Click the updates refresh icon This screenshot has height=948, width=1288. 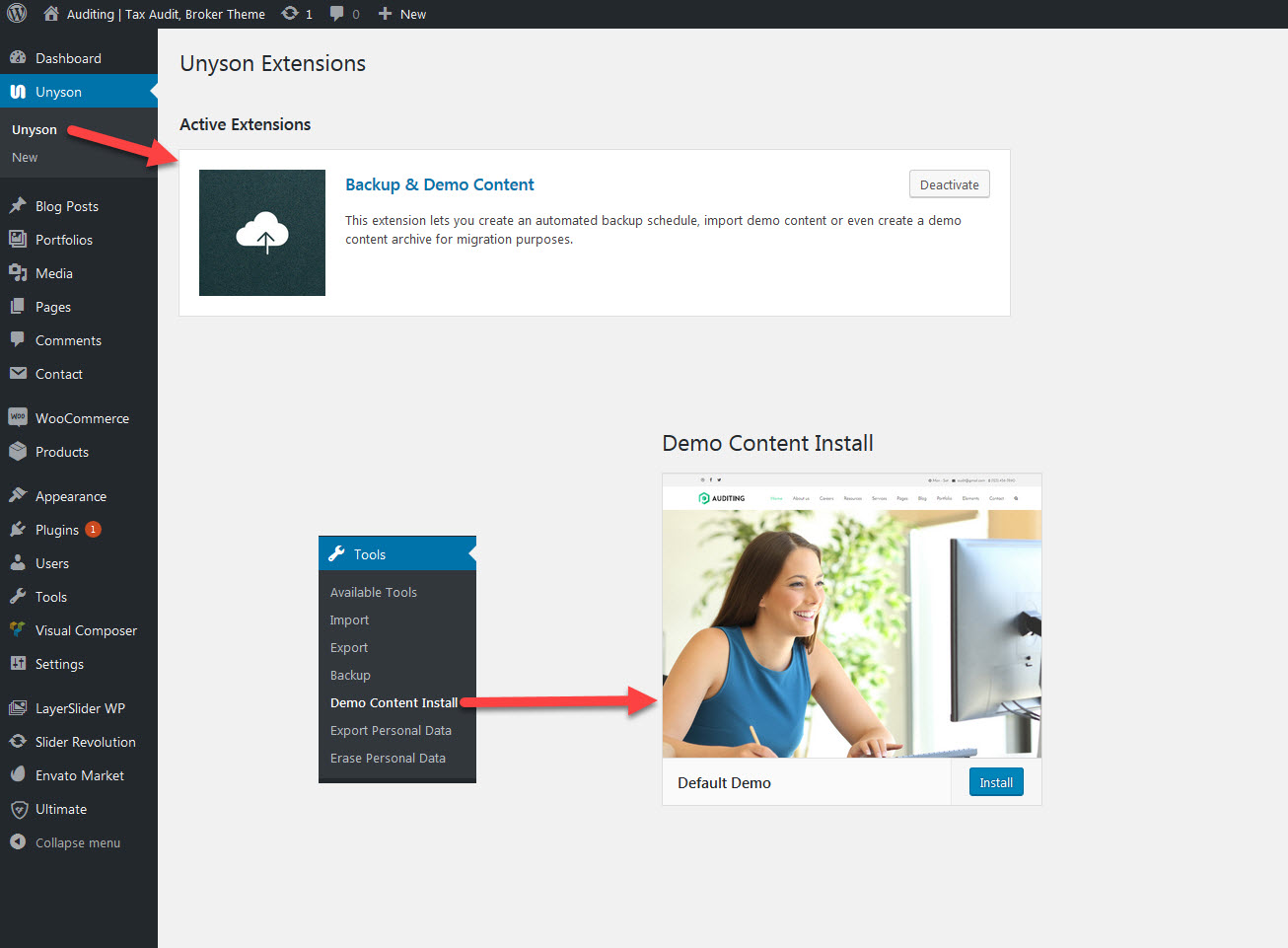pyautogui.click(x=290, y=14)
